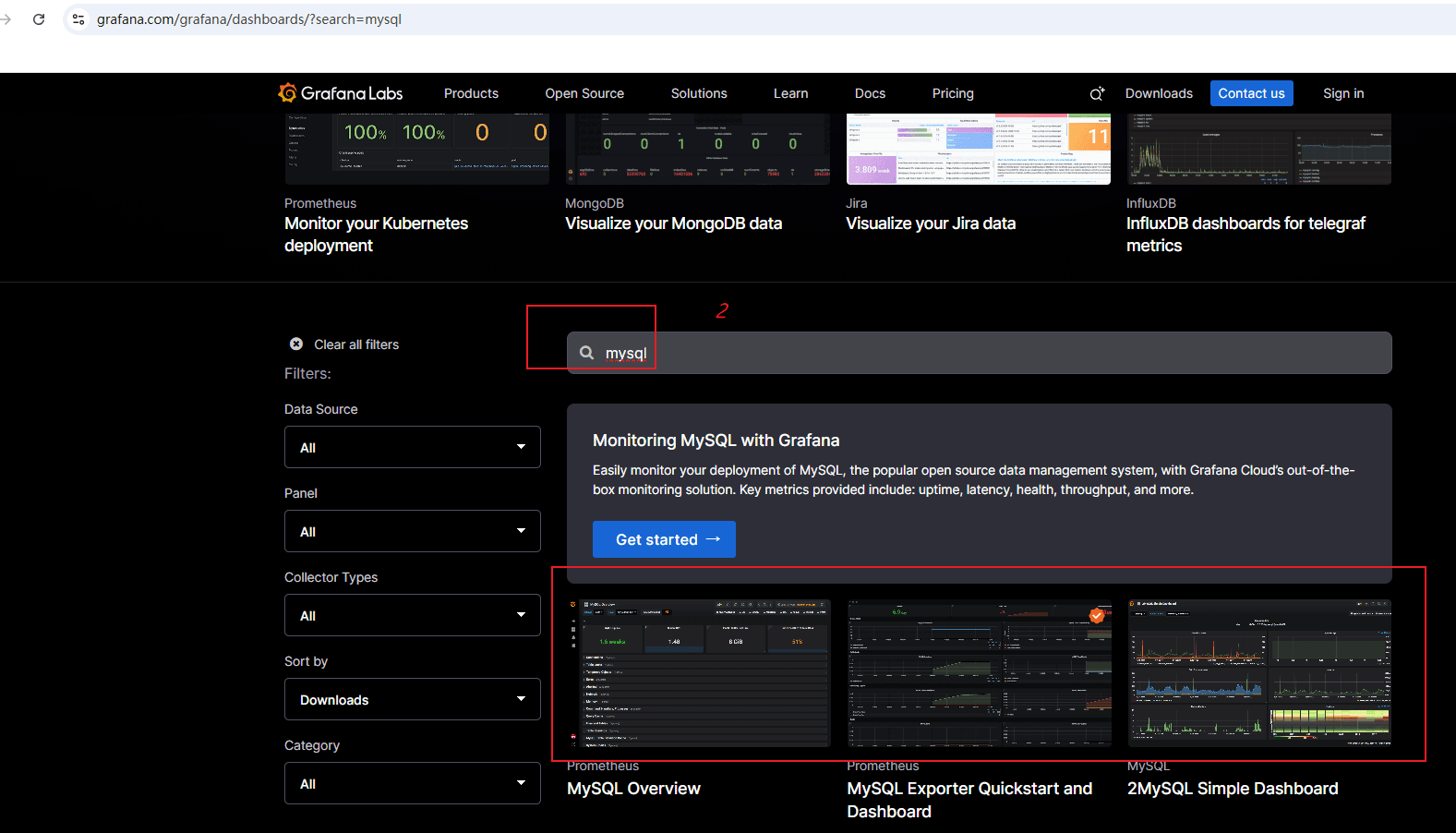Click the Jira data source label
The height and width of the screenshot is (833, 1456).
857,203
